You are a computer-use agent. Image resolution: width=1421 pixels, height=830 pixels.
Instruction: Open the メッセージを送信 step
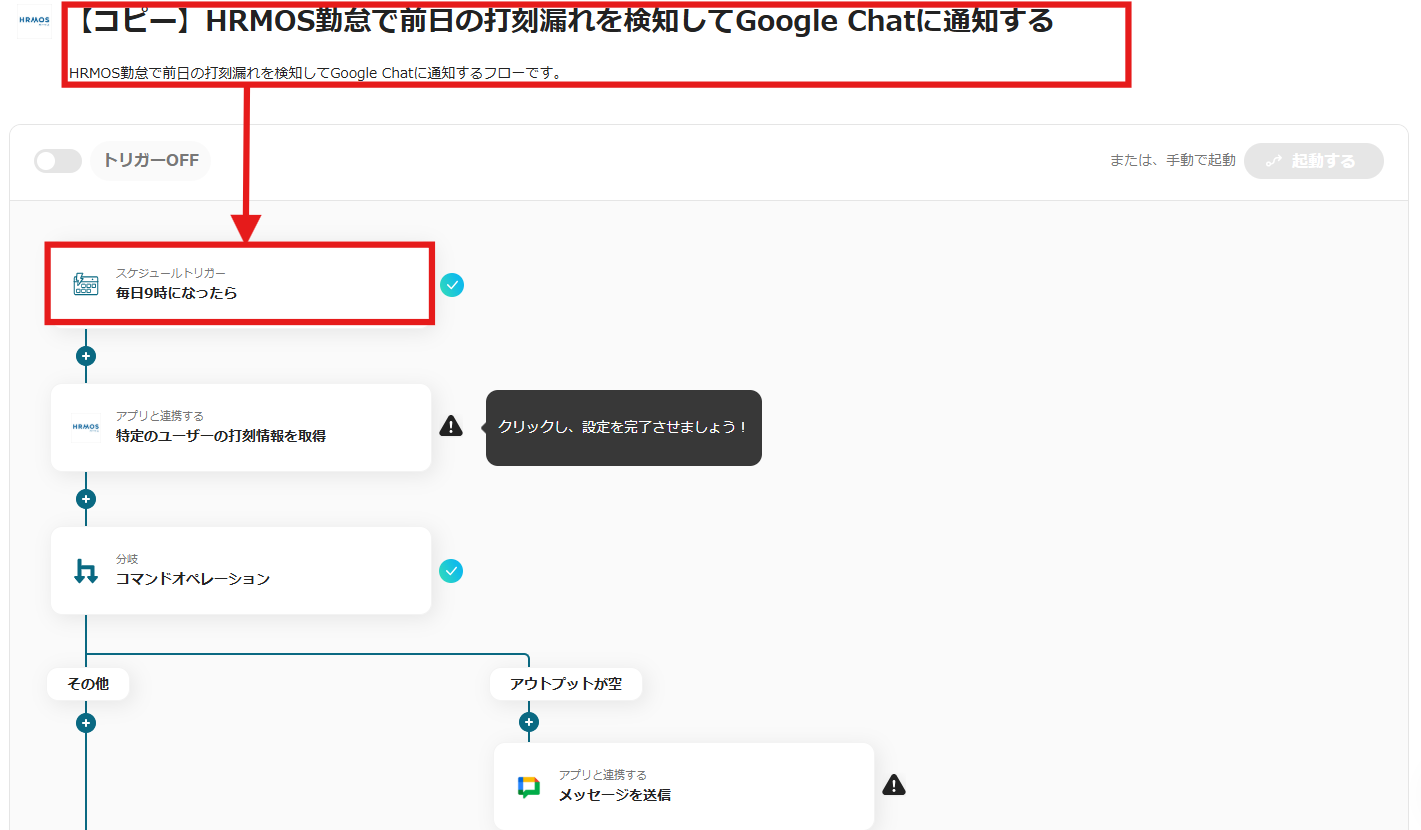(x=684, y=786)
